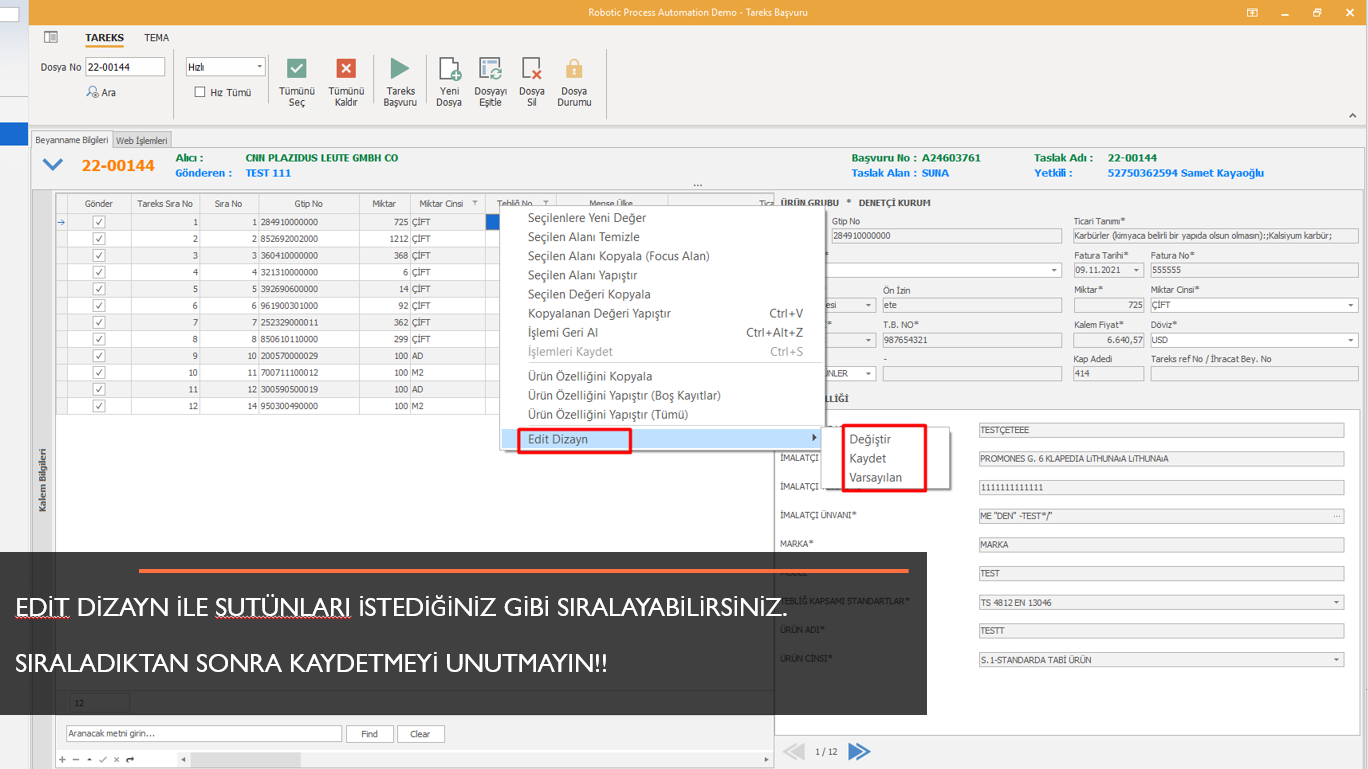Toggle Gönder checkbox for row 1
1368x769 pixels.
(98, 222)
